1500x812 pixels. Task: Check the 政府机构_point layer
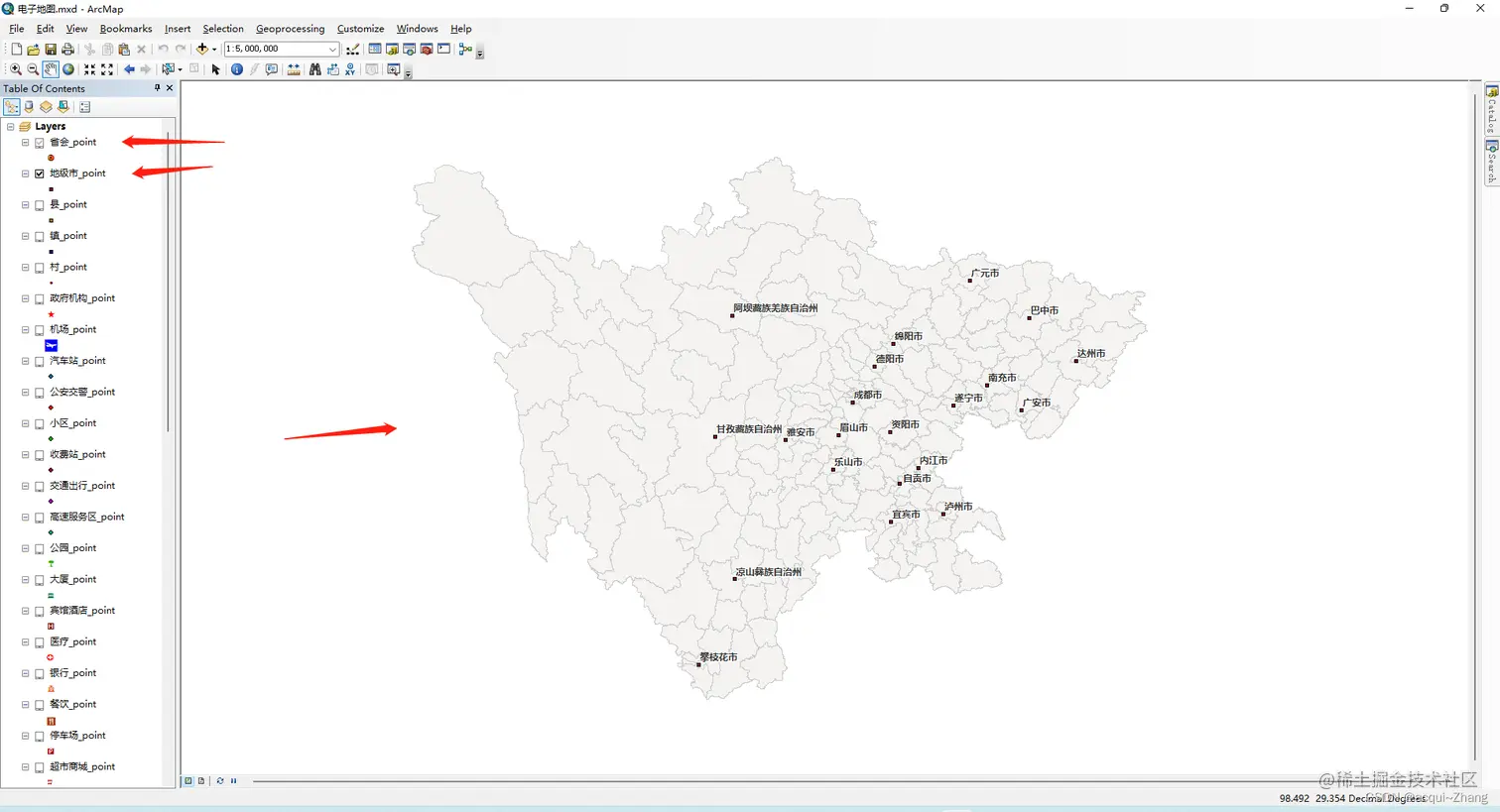pyautogui.click(x=40, y=298)
